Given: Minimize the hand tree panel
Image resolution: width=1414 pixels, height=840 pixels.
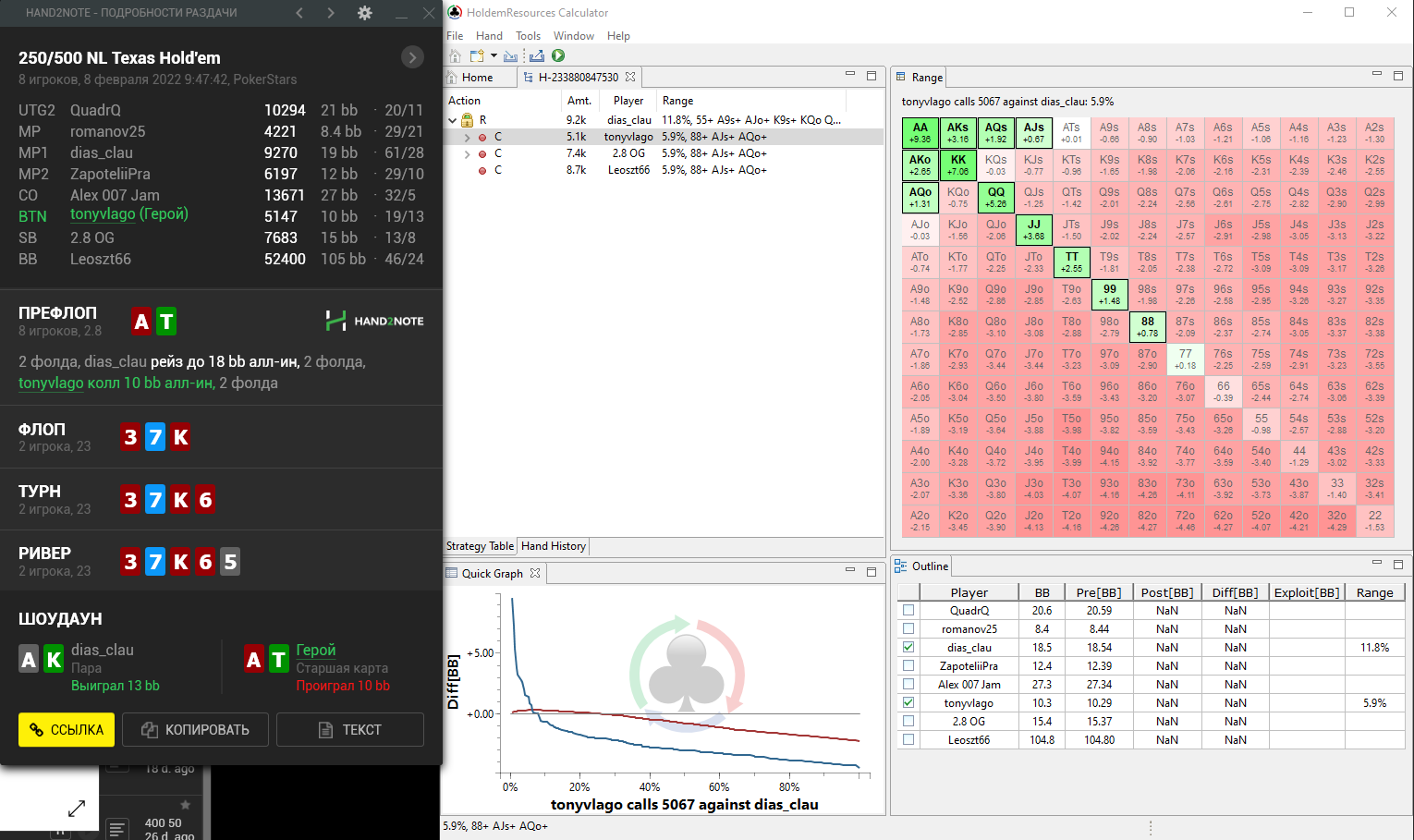Looking at the screenshot, I should pos(850,75).
